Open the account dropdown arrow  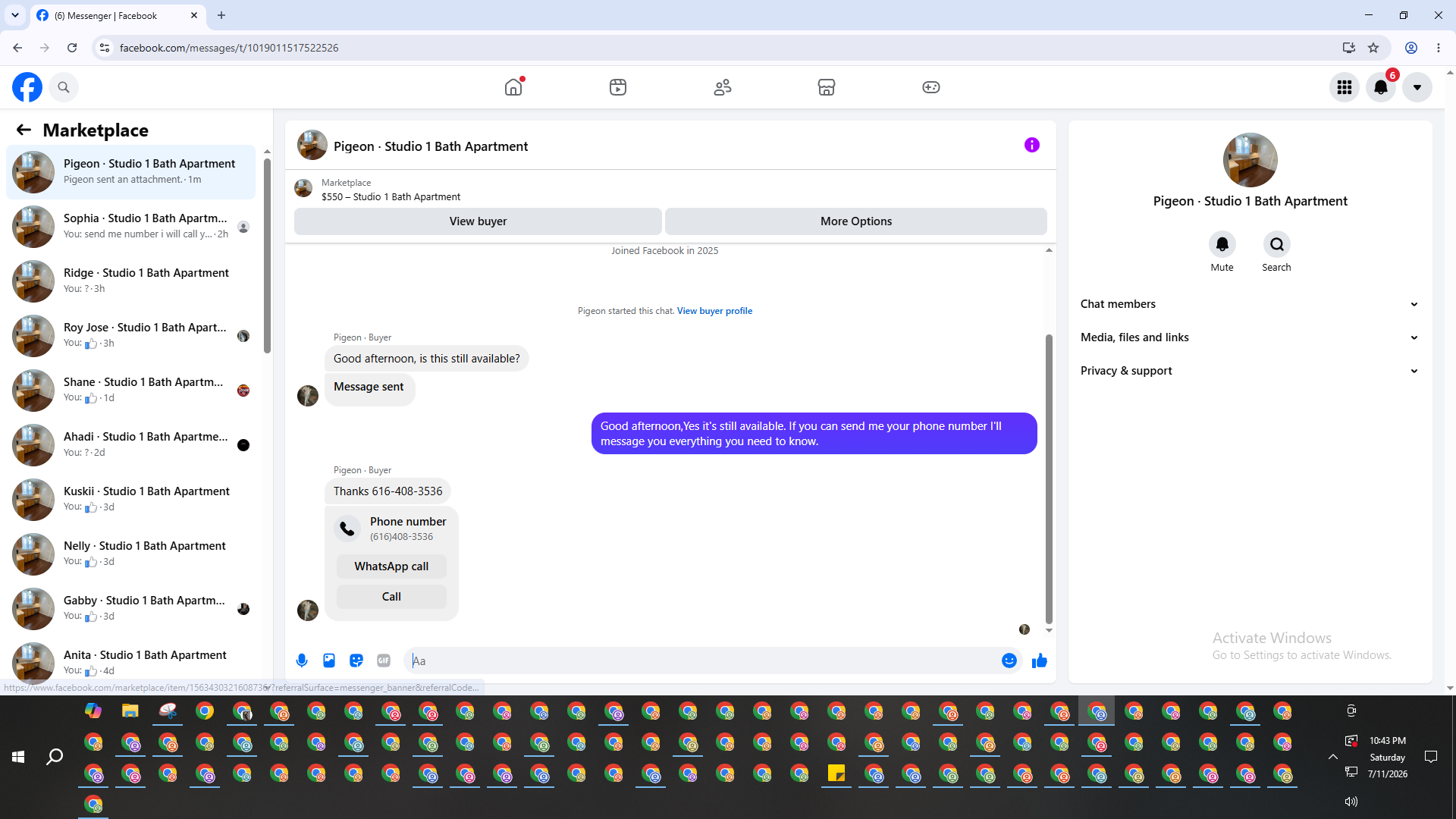pos(1417,87)
